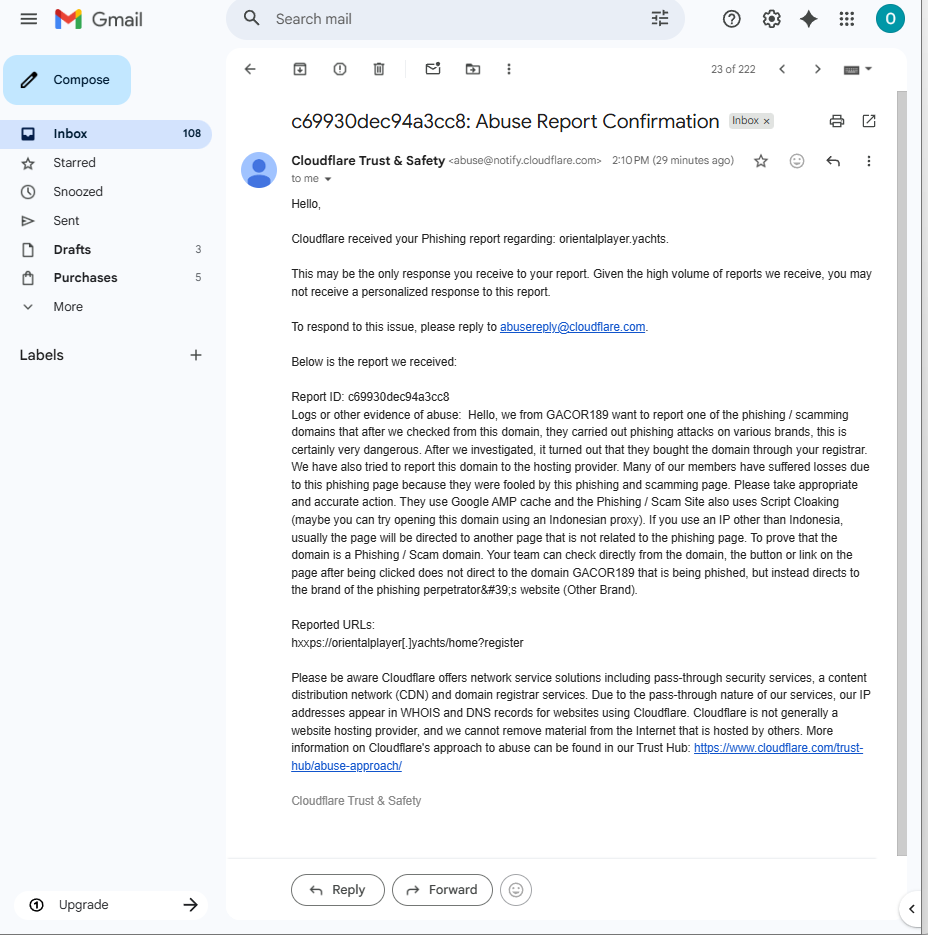The height and width of the screenshot is (935, 928).
Task: Open Google apps grid
Action: pos(847,19)
